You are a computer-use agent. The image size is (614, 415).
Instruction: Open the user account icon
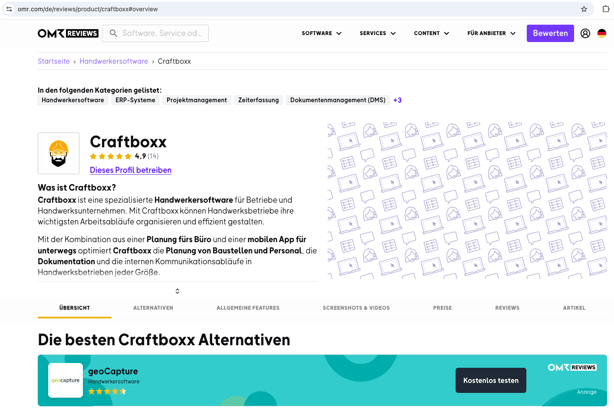coord(585,33)
